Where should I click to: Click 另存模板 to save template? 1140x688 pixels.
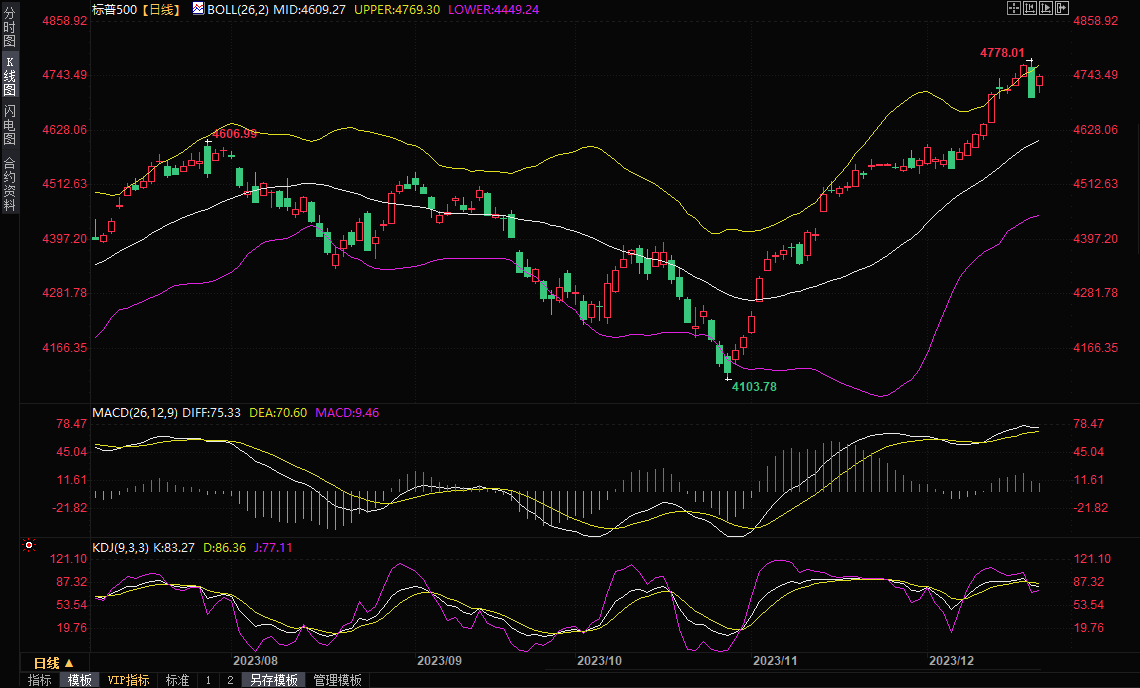274,680
